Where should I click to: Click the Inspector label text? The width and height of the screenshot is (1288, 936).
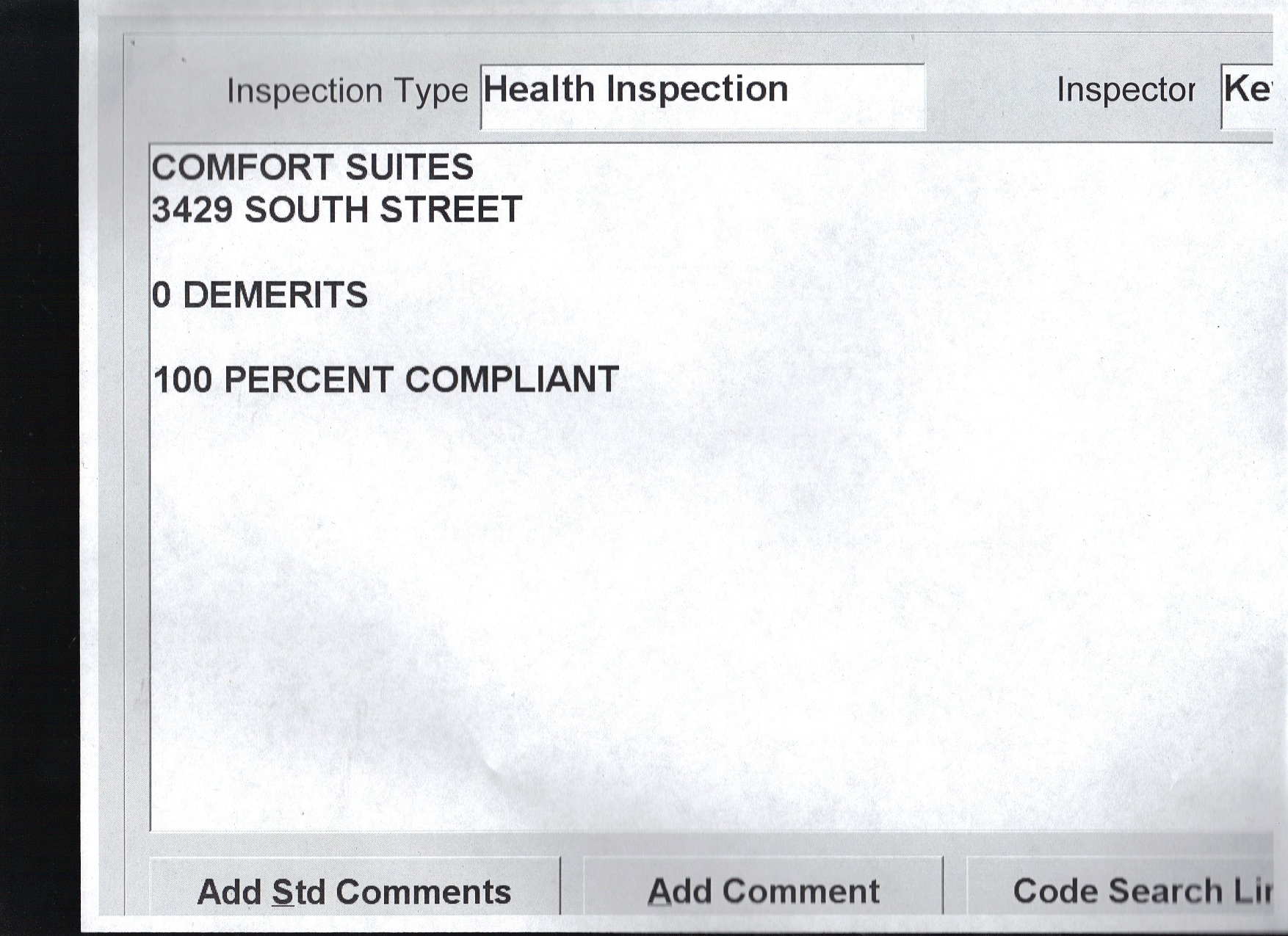(1125, 90)
